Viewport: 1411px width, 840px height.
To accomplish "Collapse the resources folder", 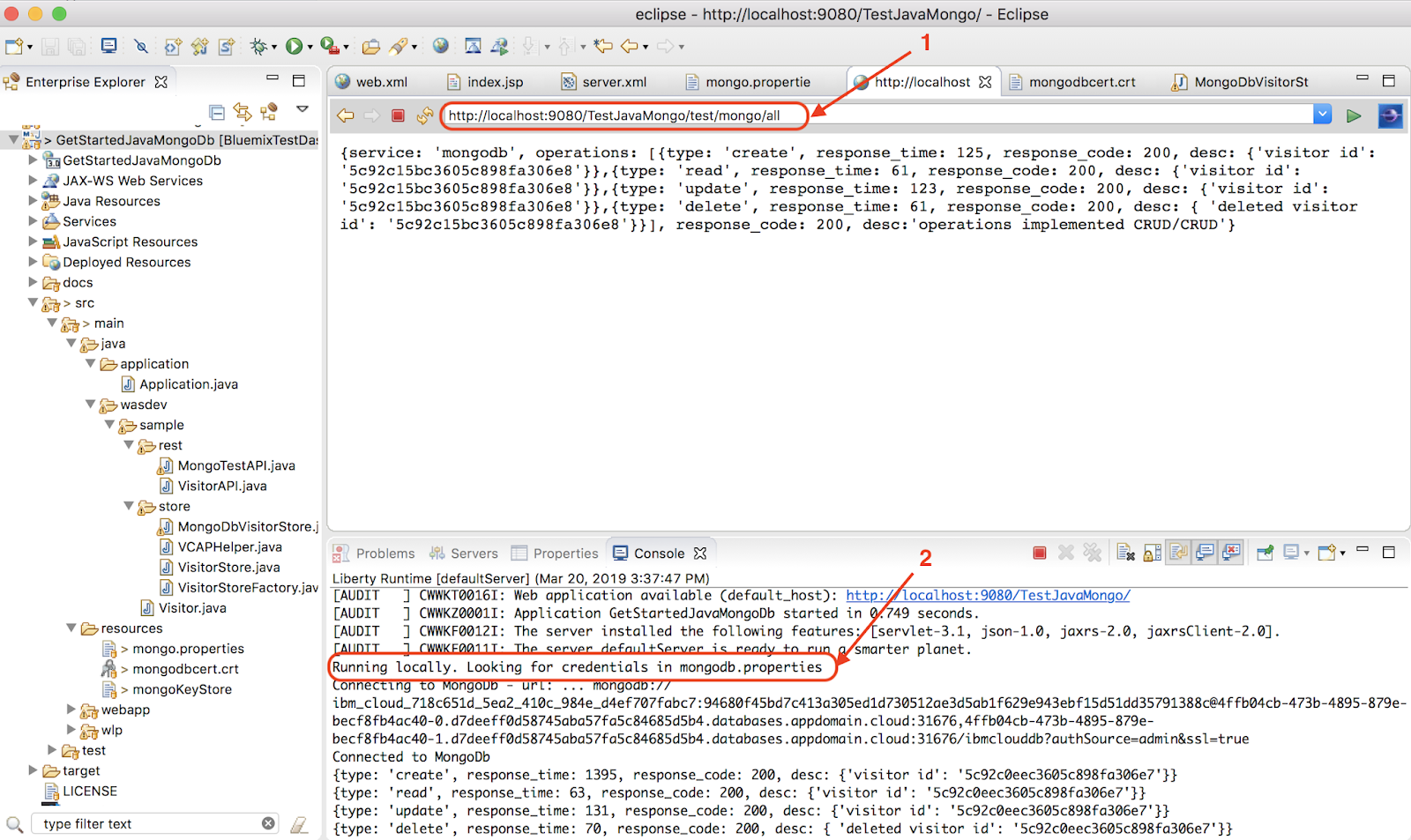I will [71, 628].
